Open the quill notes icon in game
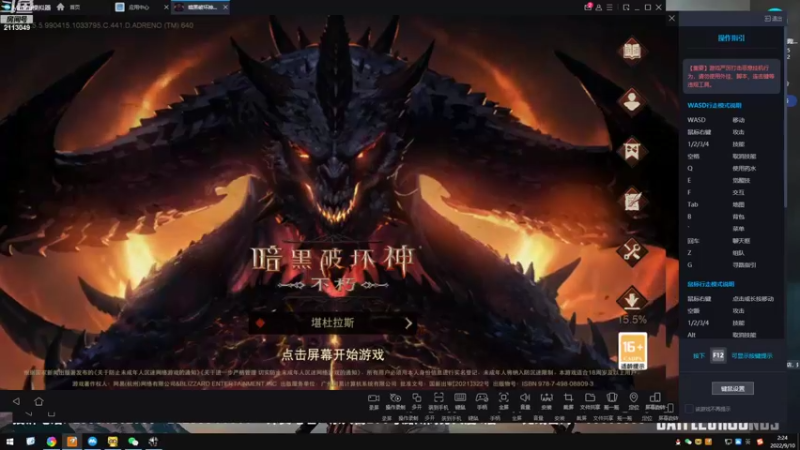The image size is (800, 450). coord(632,201)
